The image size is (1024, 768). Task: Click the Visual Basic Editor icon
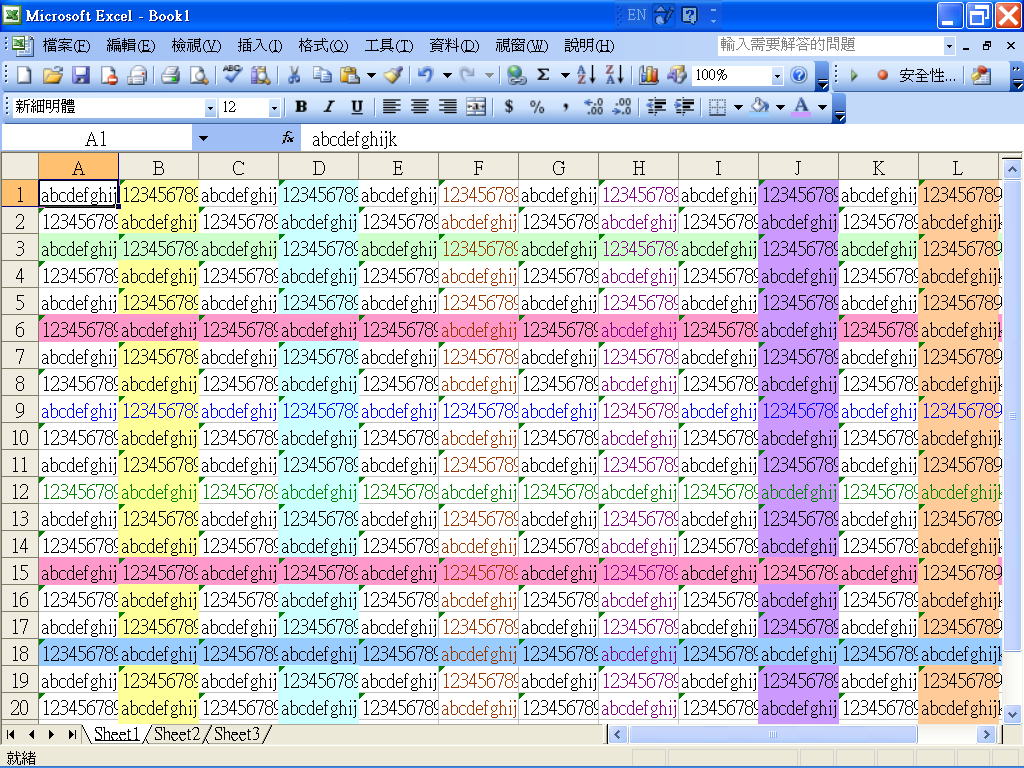[981, 76]
